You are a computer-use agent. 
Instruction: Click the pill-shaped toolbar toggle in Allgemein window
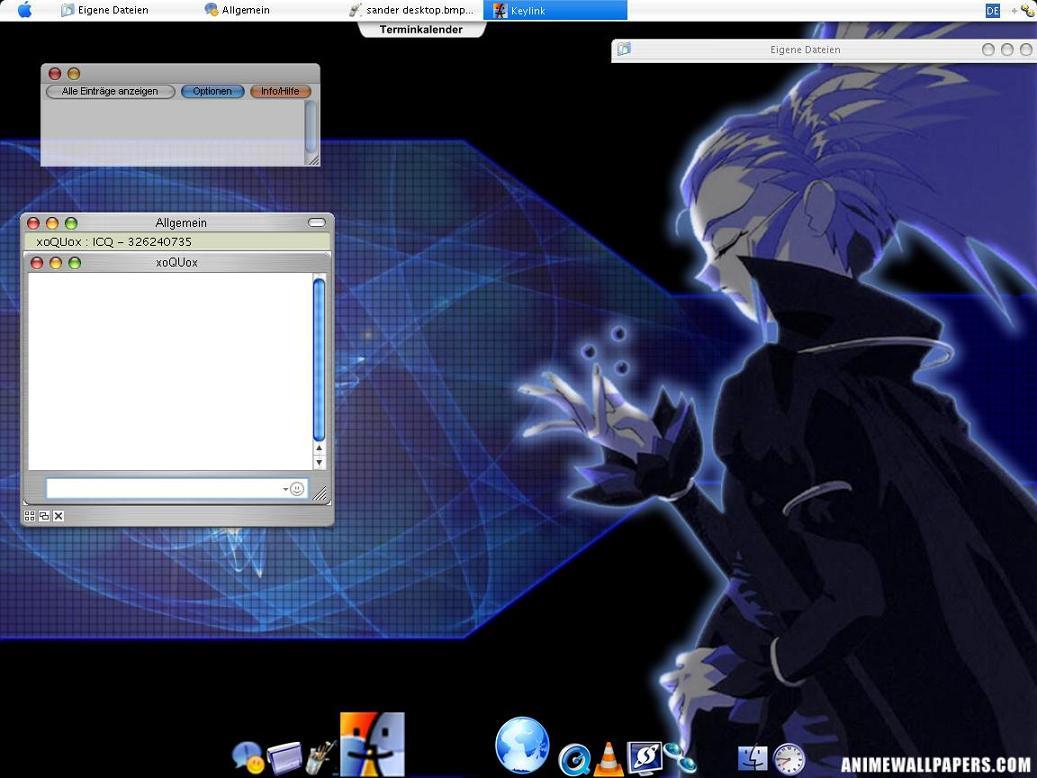tap(317, 223)
